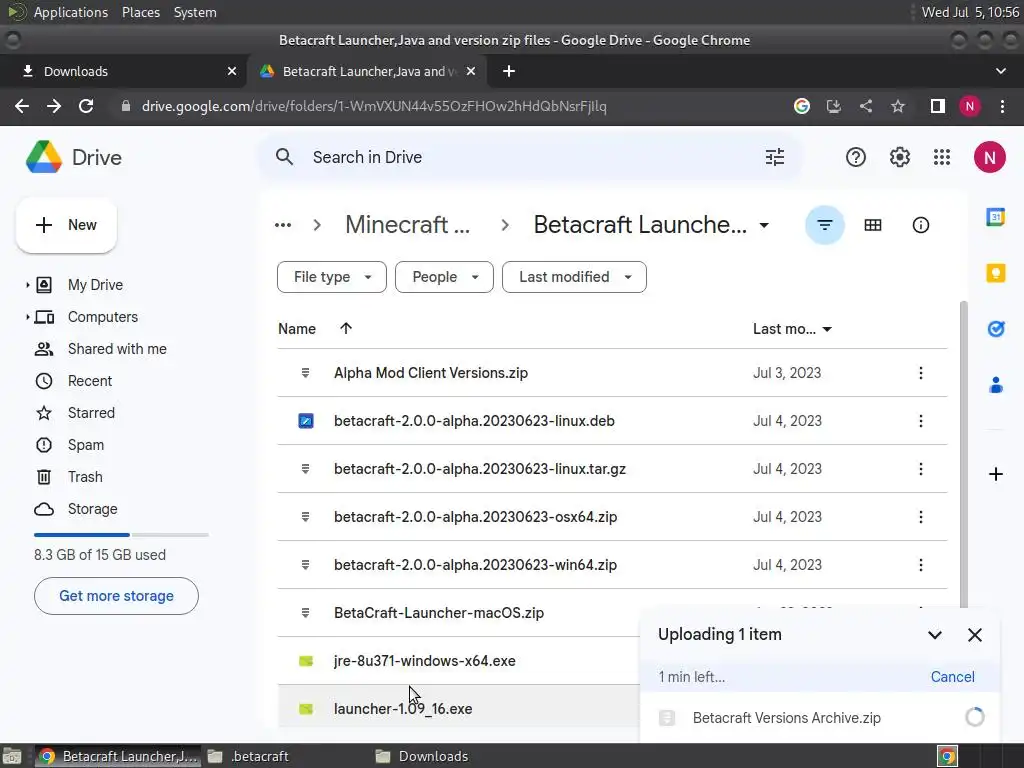
Task: Open Chrome profile N avatar
Action: pos(970,106)
